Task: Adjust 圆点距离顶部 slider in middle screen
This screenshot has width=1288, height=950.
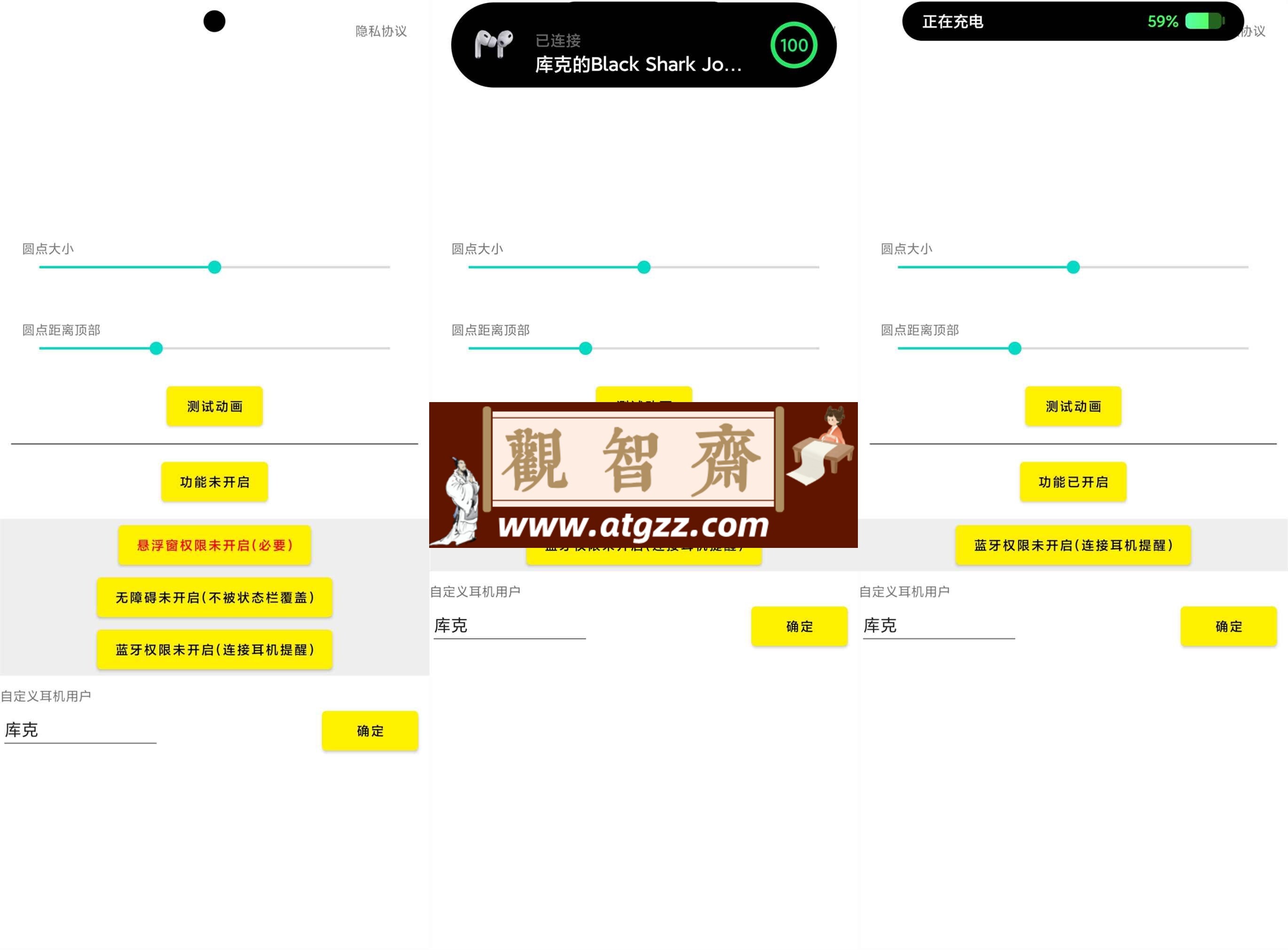Action: (644, 348)
